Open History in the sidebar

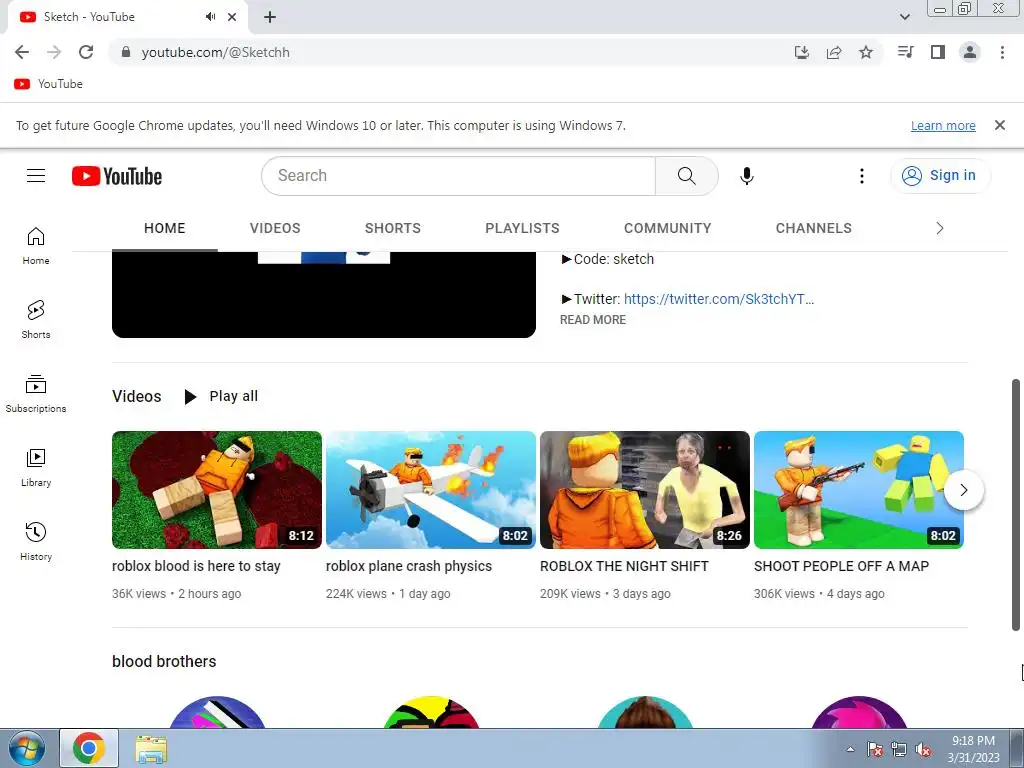coord(36,542)
